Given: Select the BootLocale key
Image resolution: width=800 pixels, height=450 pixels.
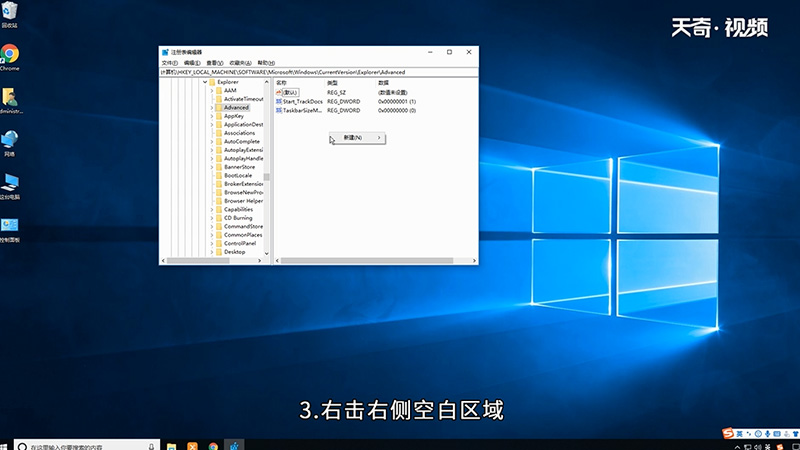Looking at the screenshot, I should [x=238, y=176].
